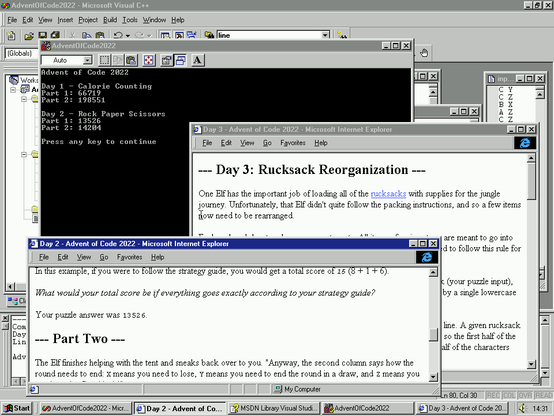554x416 pixels.
Task: Click the Paste icon in the Visual C++ toolbar
Action: pos(100,35)
